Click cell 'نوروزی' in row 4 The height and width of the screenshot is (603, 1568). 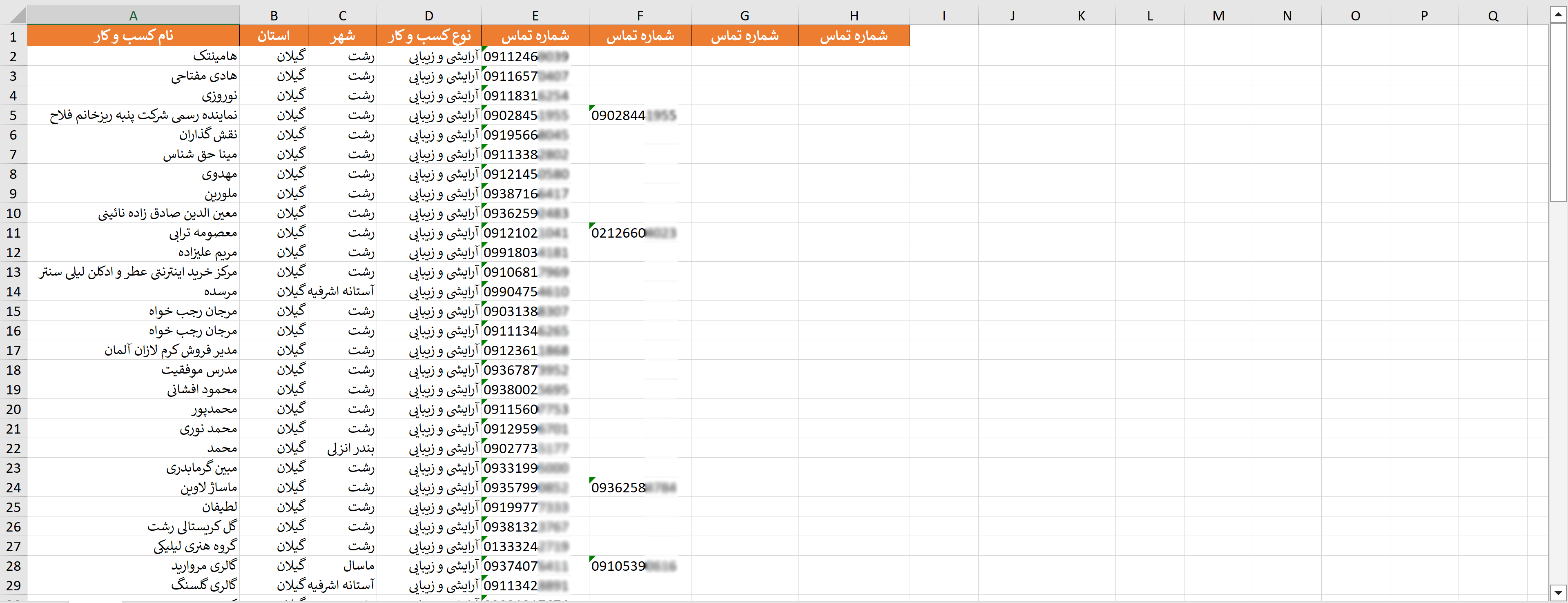133,96
